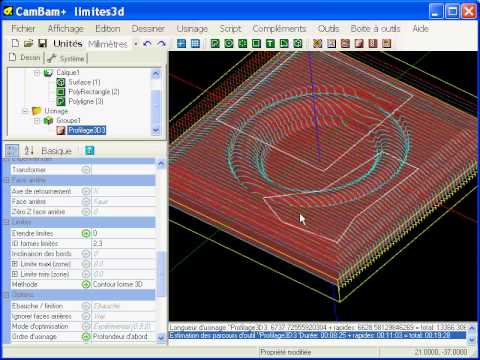Collapse the Groupe1 tree node
480x360 pixels.
coord(37,121)
